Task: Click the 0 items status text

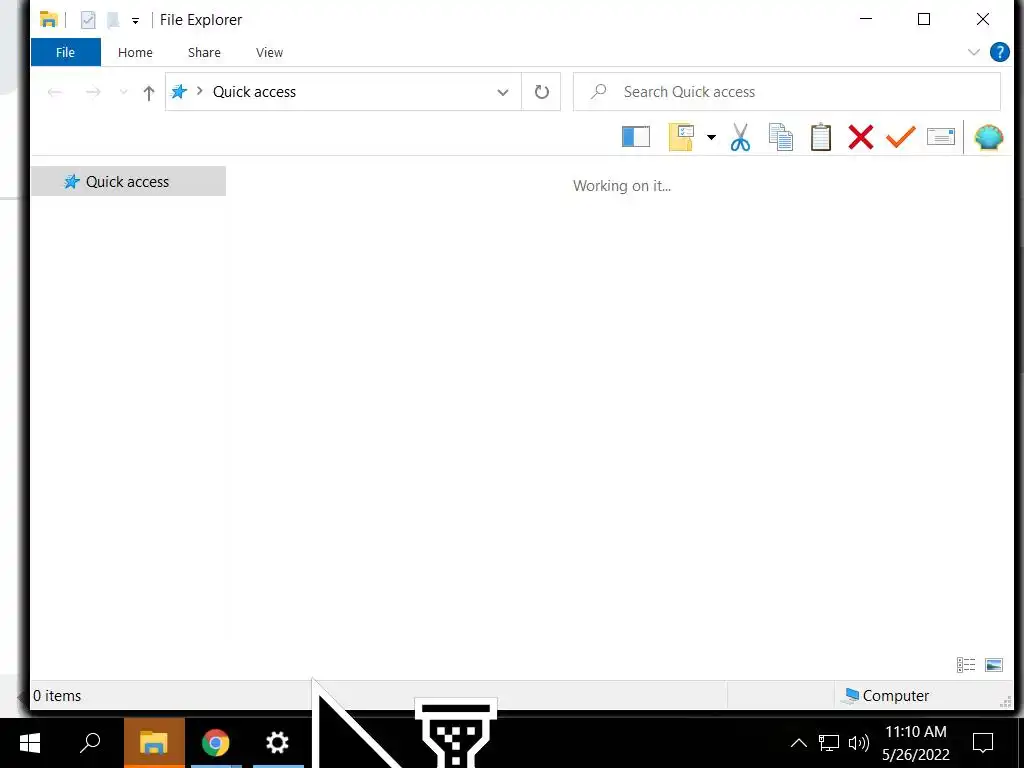Action: pyautogui.click(x=57, y=696)
